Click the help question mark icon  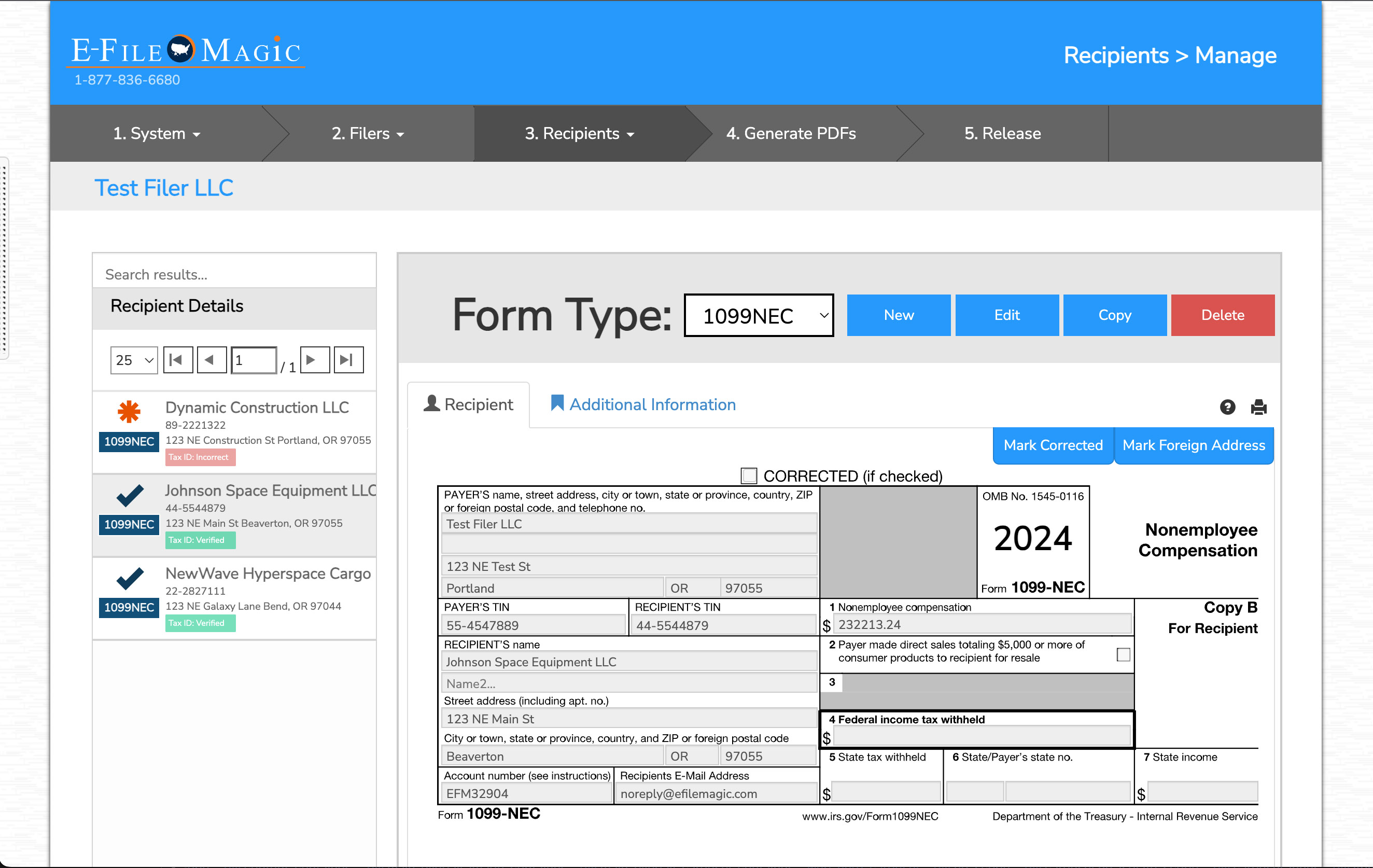coord(1227,407)
